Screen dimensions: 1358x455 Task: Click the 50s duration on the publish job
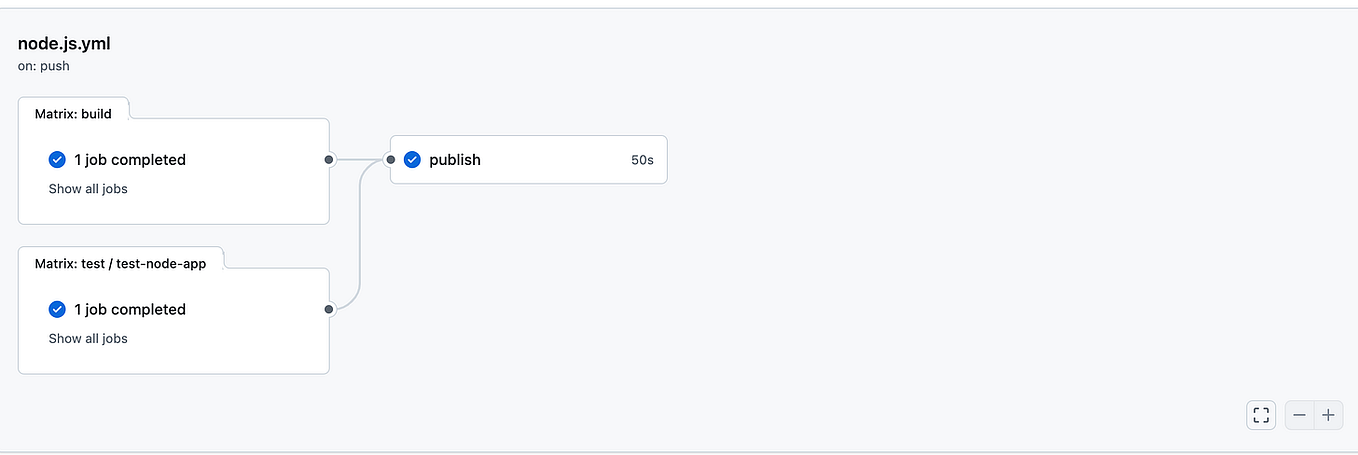(x=642, y=160)
